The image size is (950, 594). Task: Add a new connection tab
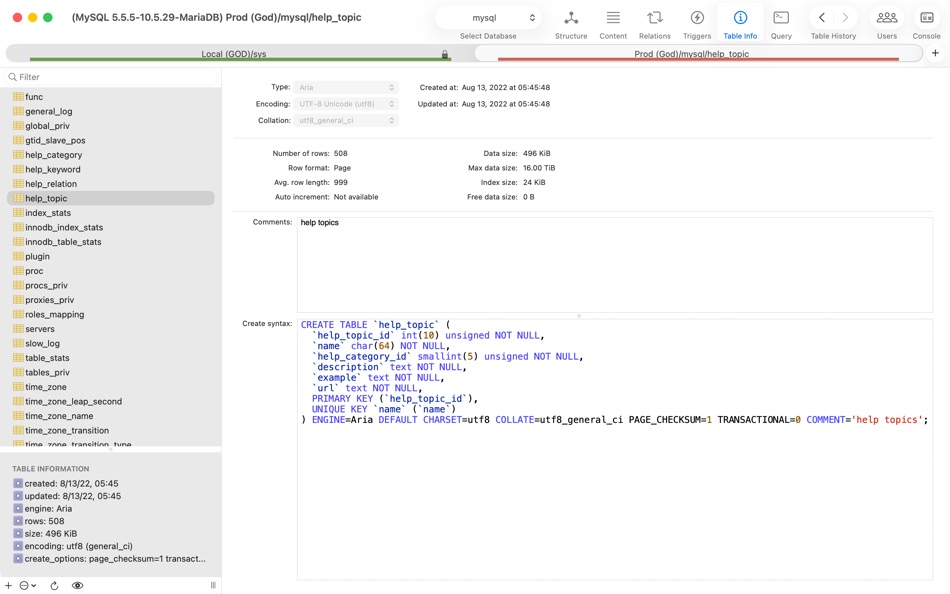coord(935,53)
